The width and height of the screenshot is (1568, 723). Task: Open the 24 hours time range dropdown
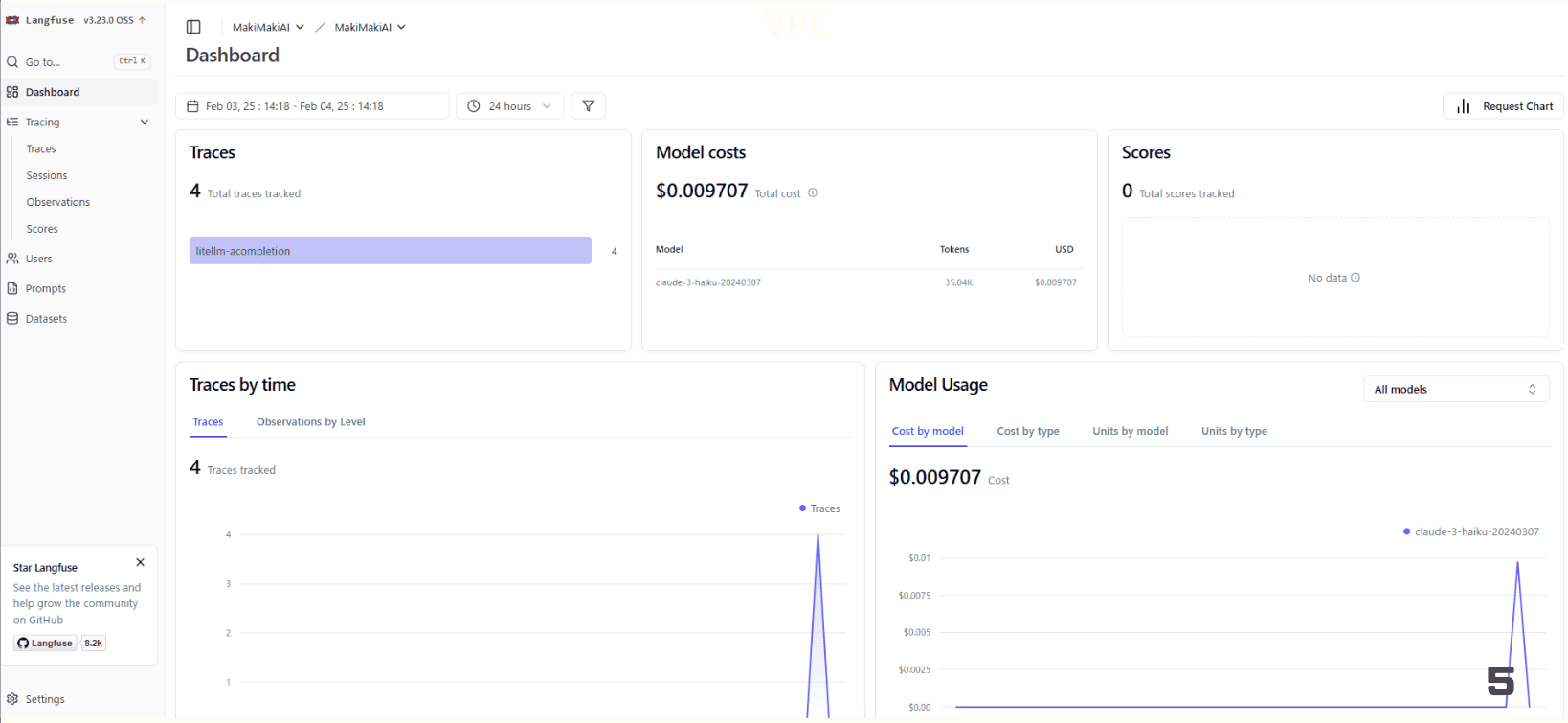[x=509, y=106]
